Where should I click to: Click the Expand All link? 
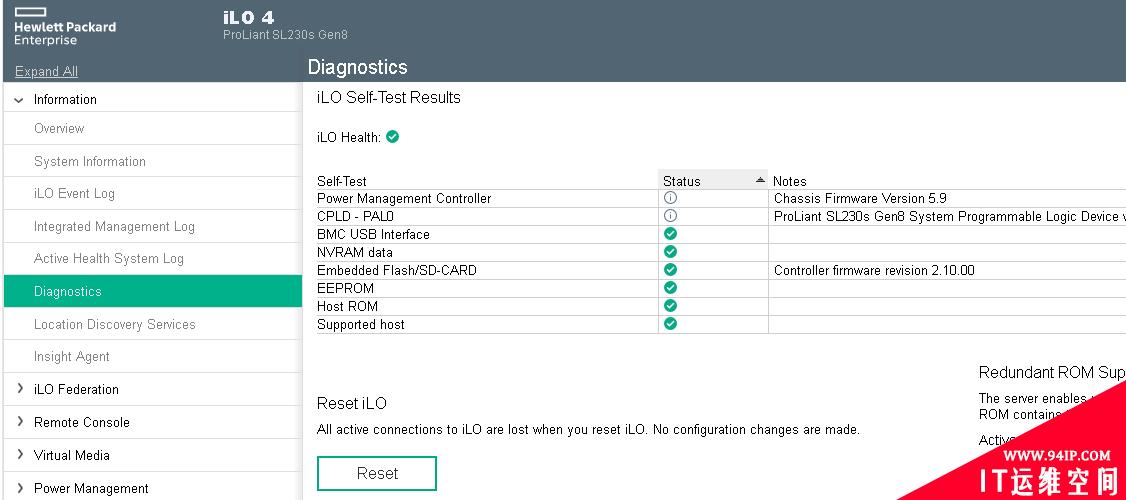tap(46, 71)
